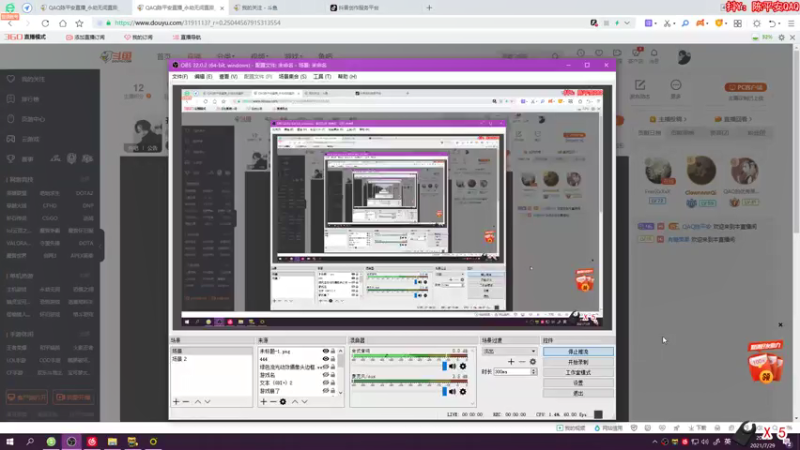
Task: Open OBS 编辑(E) menu
Action: (x=203, y=77)
